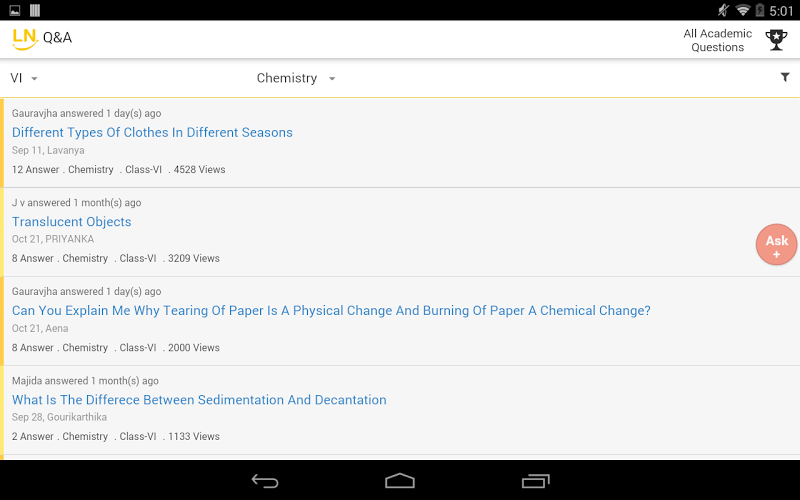Open the Translucent Objects question
This screenshot has width=800, height=500.
coord(72,222)
